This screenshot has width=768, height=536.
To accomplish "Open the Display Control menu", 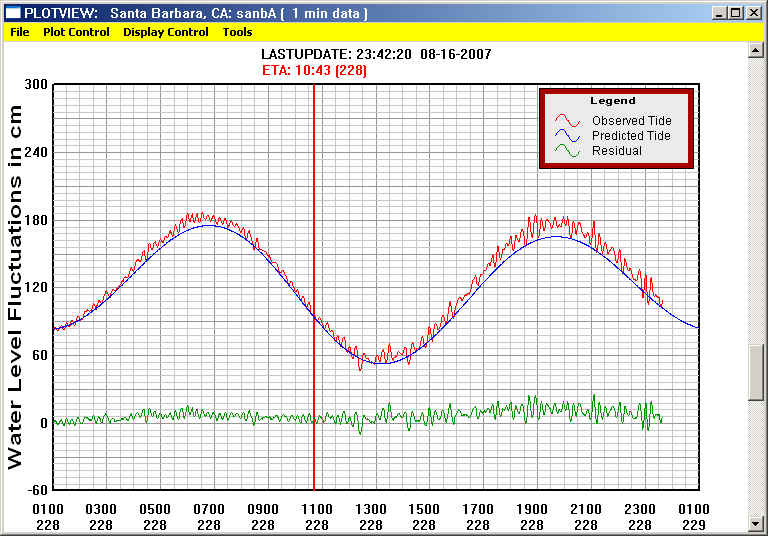I will 166,32.
